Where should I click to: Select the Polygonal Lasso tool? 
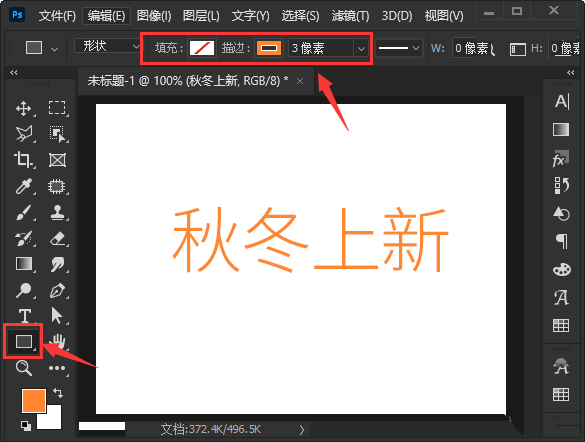click(24, 134)
